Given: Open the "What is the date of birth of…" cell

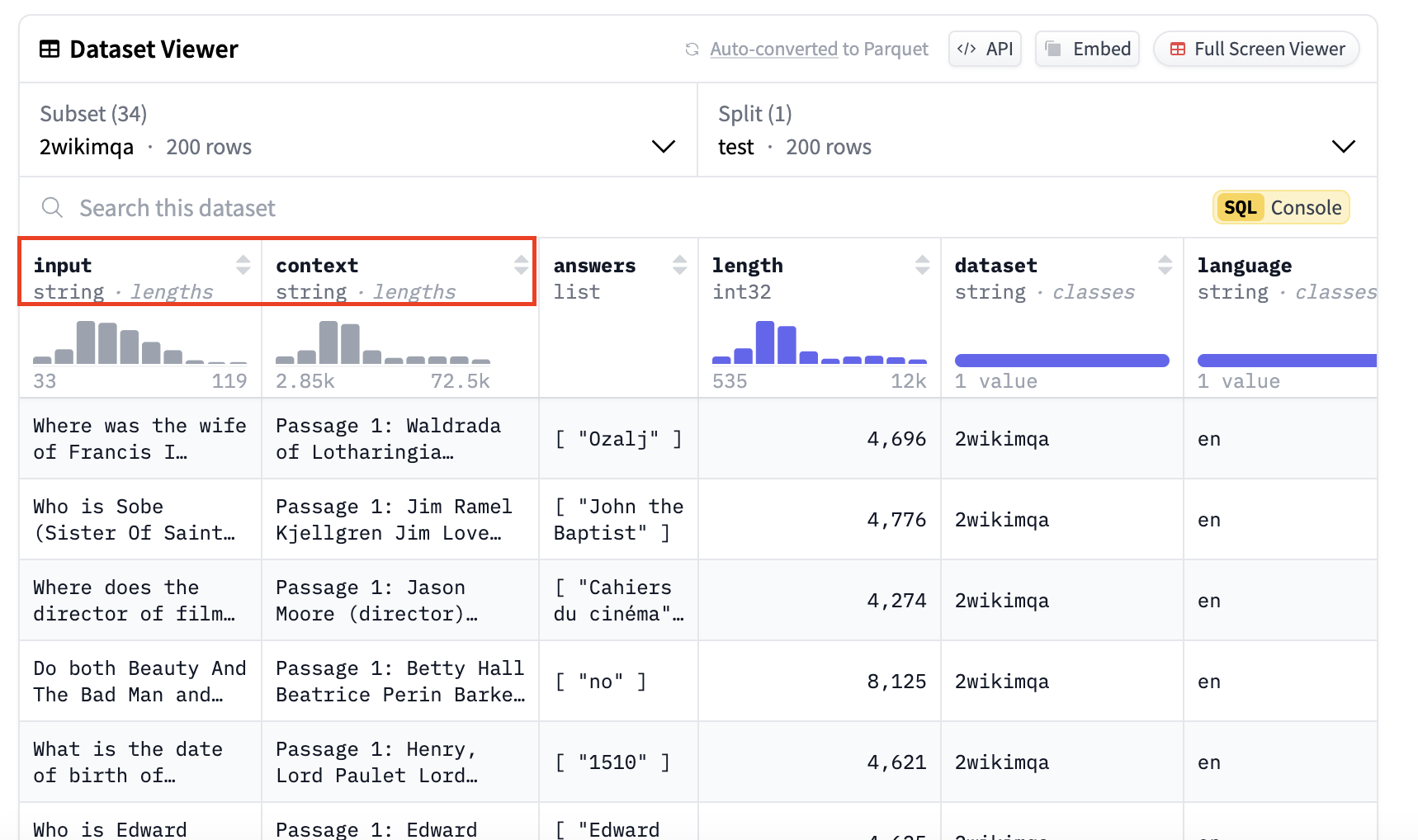Looking at the screenshot, I should (x=140, y=762).
